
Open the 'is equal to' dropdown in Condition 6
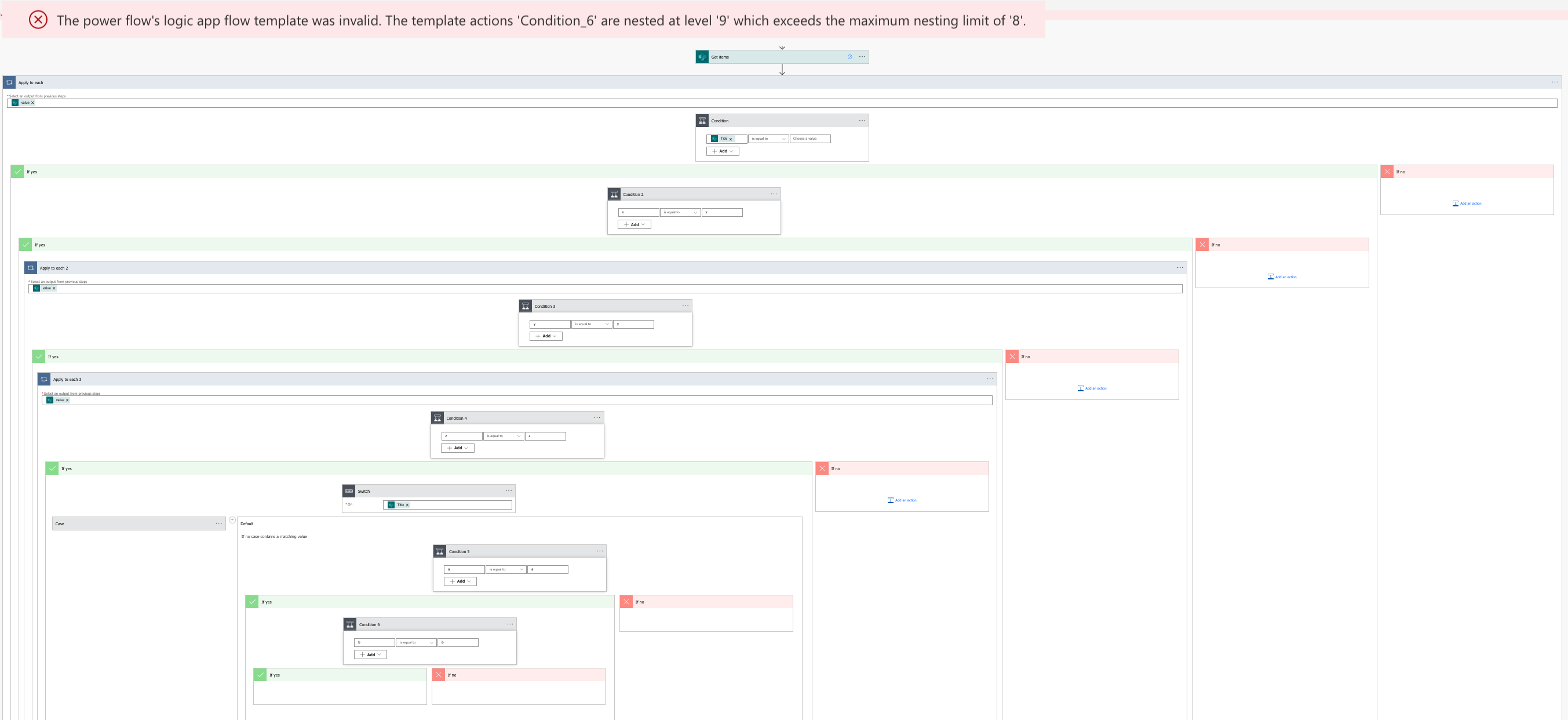pos(417,643)
